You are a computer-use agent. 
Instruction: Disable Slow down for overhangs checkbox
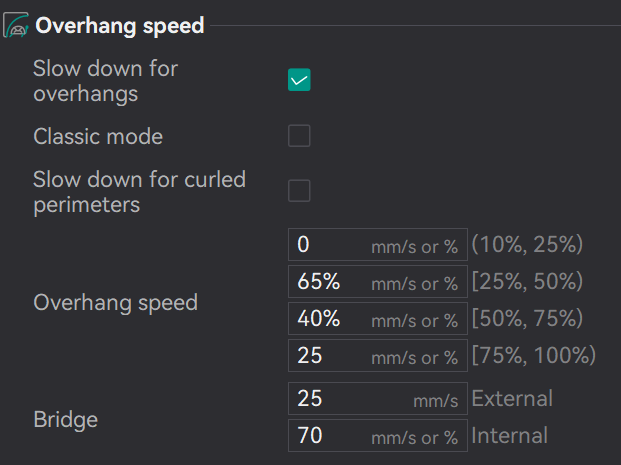[299, 80]
